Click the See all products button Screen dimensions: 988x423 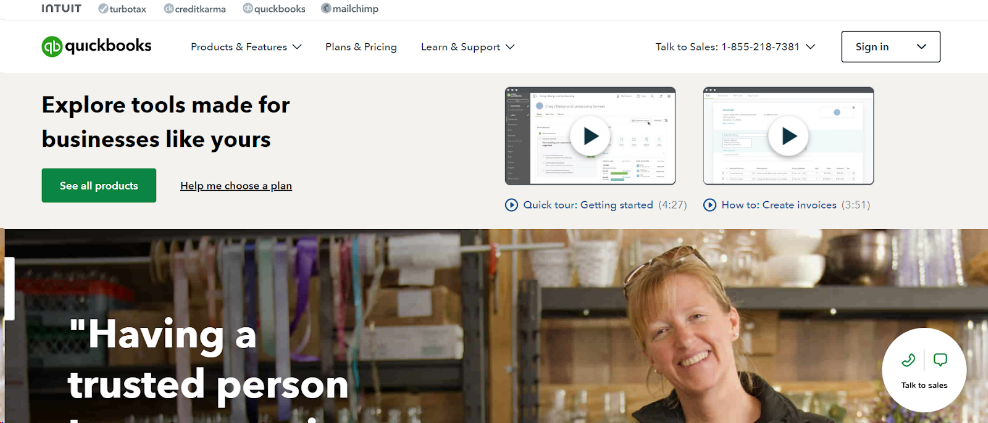[x=99, y=185]
